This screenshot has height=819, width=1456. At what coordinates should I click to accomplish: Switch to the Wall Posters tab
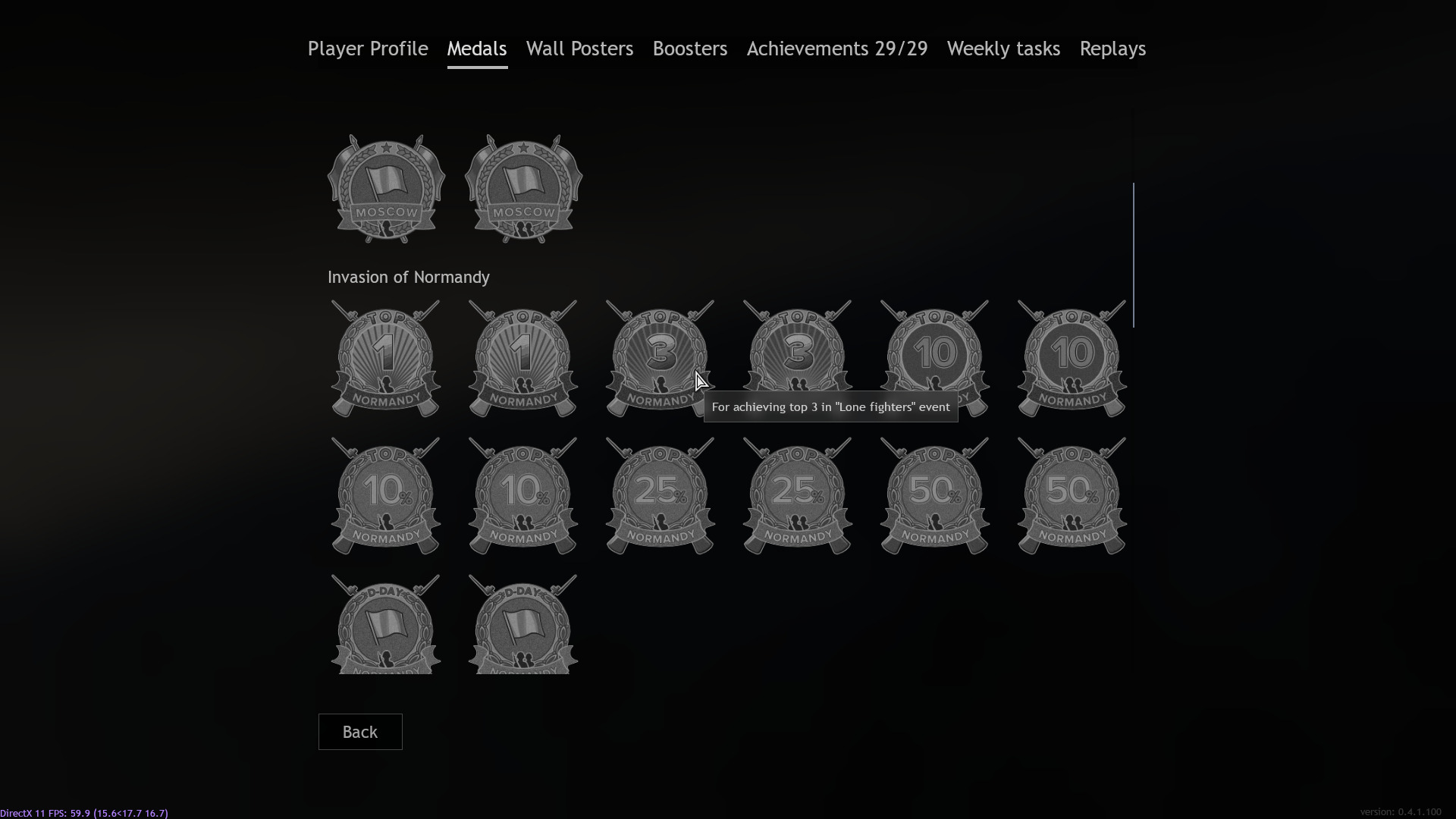click(x=579, y=49)
